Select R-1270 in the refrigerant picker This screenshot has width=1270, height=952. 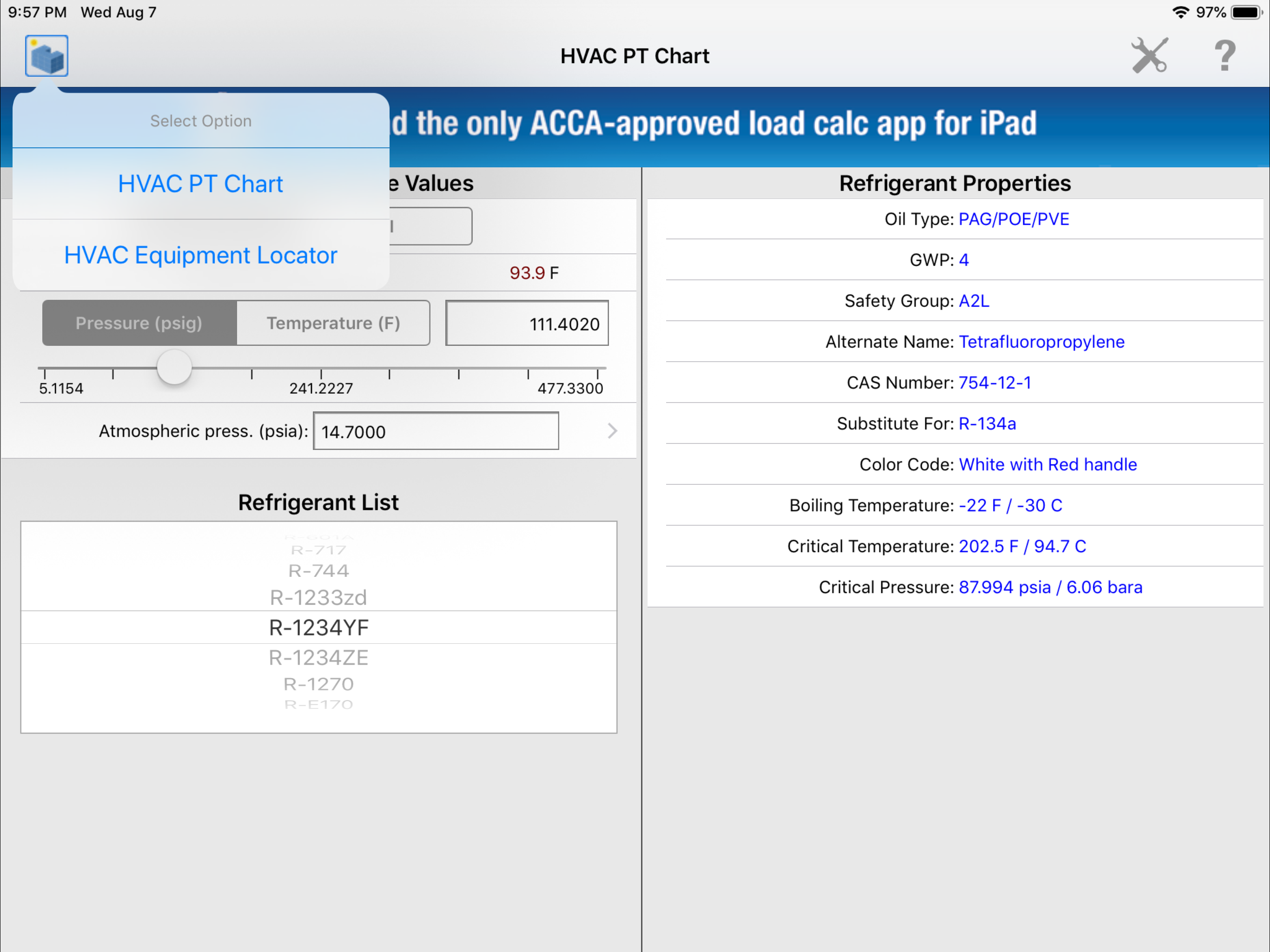tap(318, 684)
